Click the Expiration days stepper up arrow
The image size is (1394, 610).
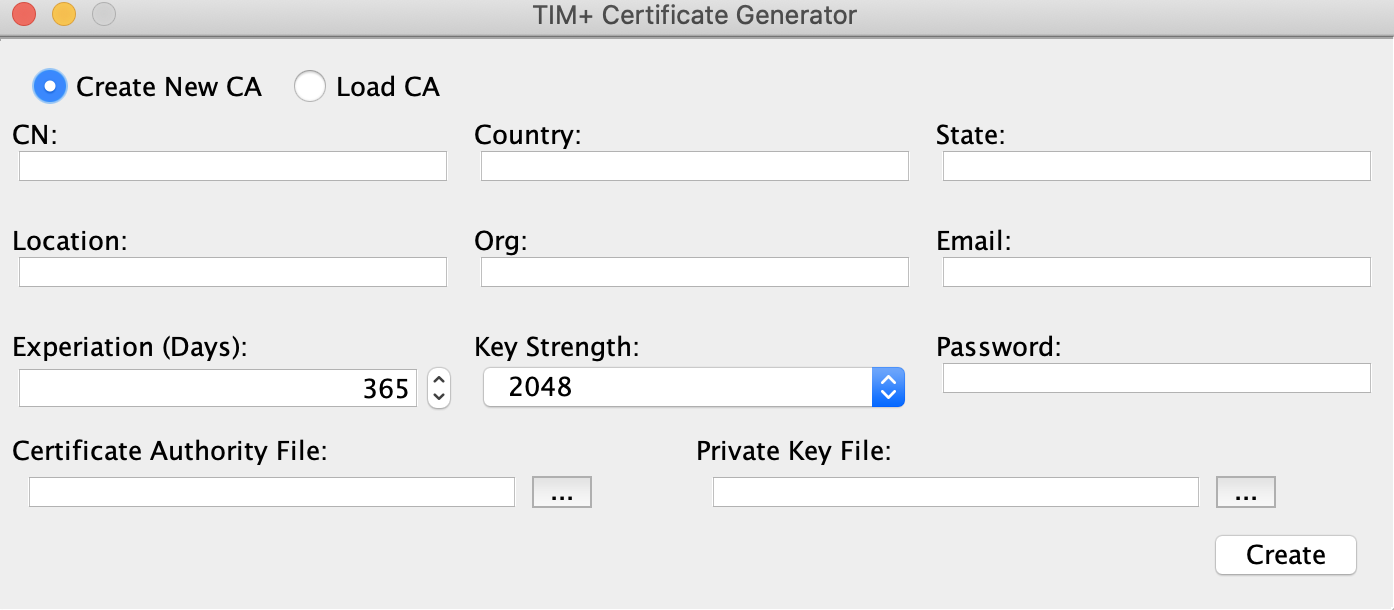coord(438,380)
